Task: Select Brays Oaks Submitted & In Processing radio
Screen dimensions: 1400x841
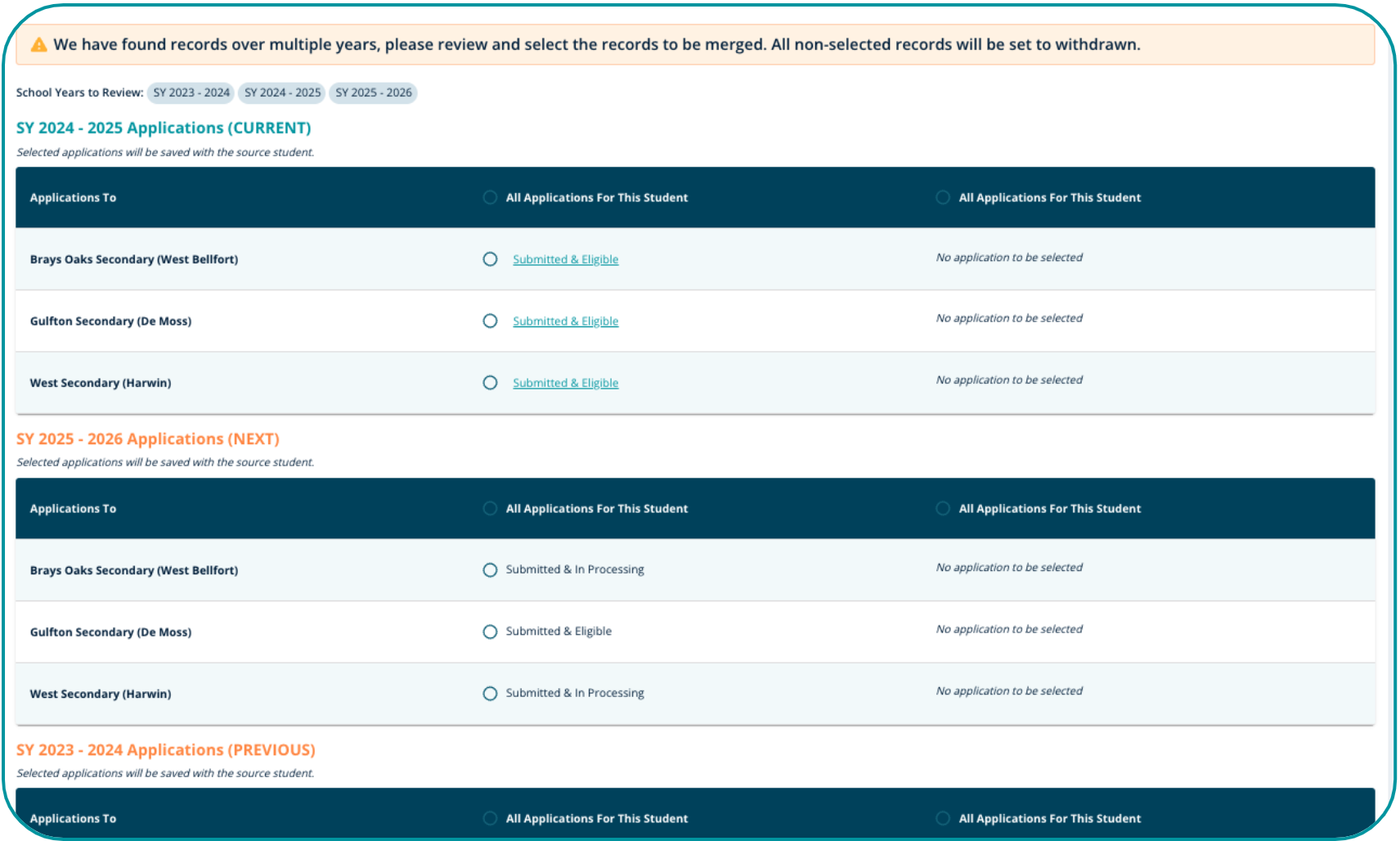Action: tap(490, 570)
